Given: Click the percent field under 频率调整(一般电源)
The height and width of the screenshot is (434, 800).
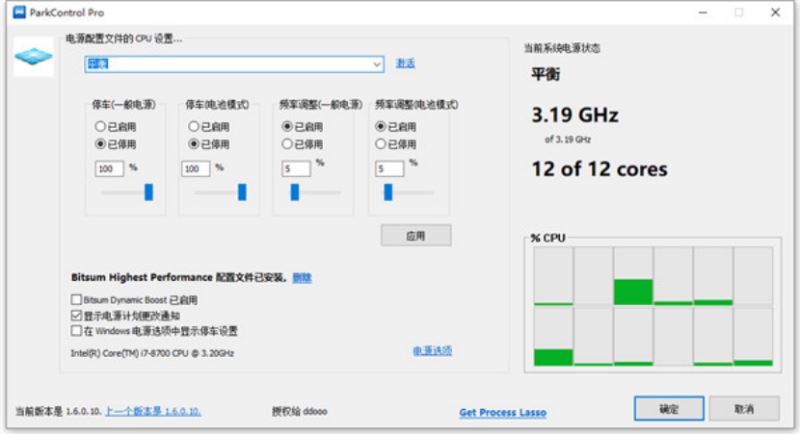Looking at the screenshot, I should click(296, 169).
